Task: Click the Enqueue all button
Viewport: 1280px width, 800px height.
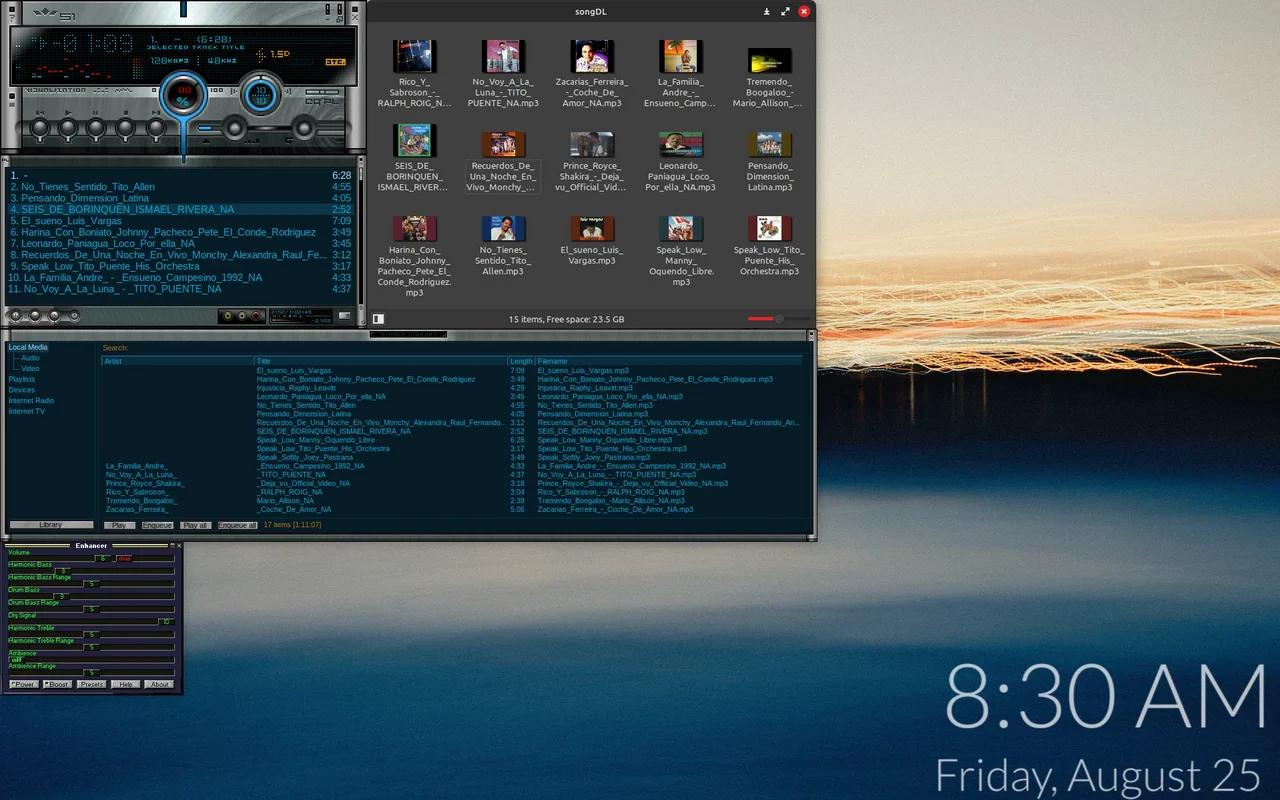Action: coord(237,525)
